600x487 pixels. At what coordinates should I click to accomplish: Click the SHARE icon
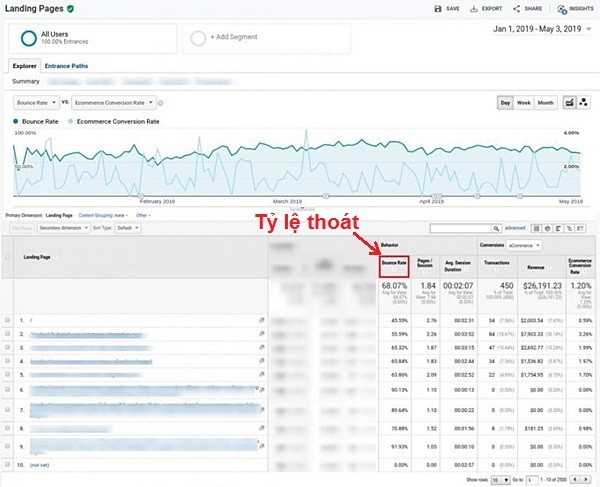(517, 8)
